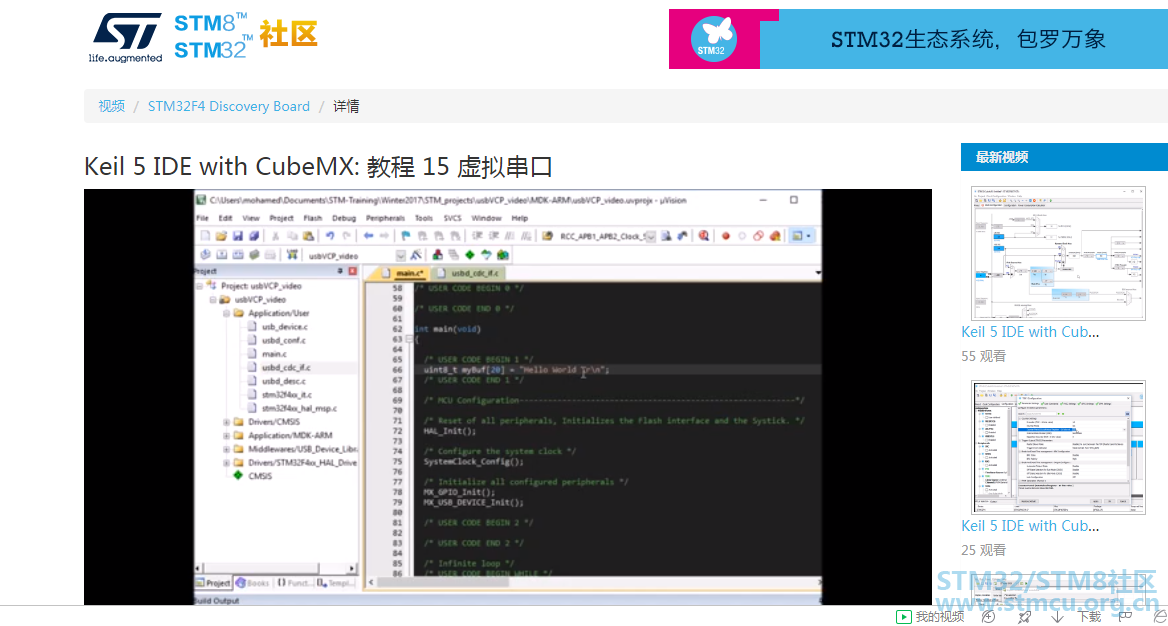Click the green diamond Run-Time Environment icon
1168x626 pixels.
(x=470, y=255)
